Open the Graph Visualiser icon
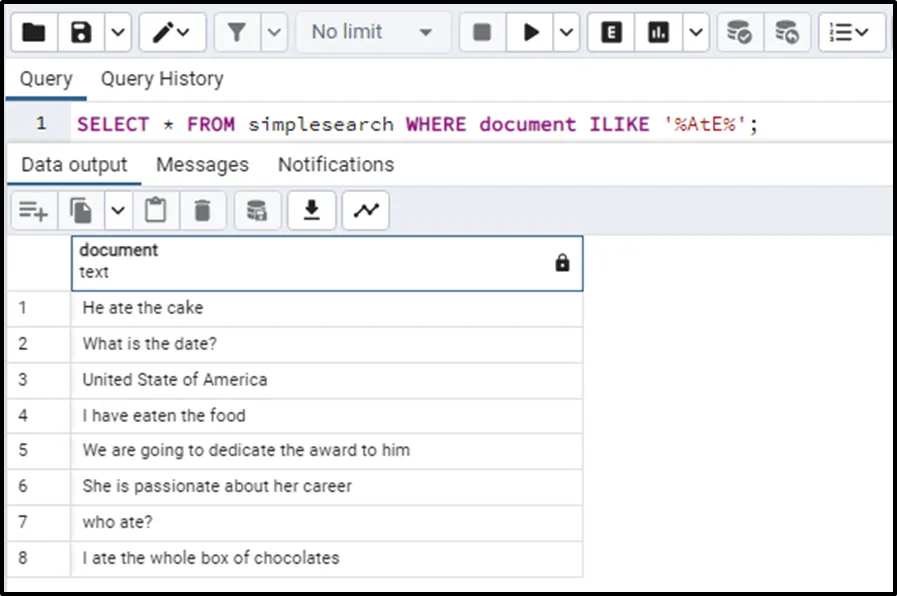This screenshot has width=897, height=596. [366, 210]
